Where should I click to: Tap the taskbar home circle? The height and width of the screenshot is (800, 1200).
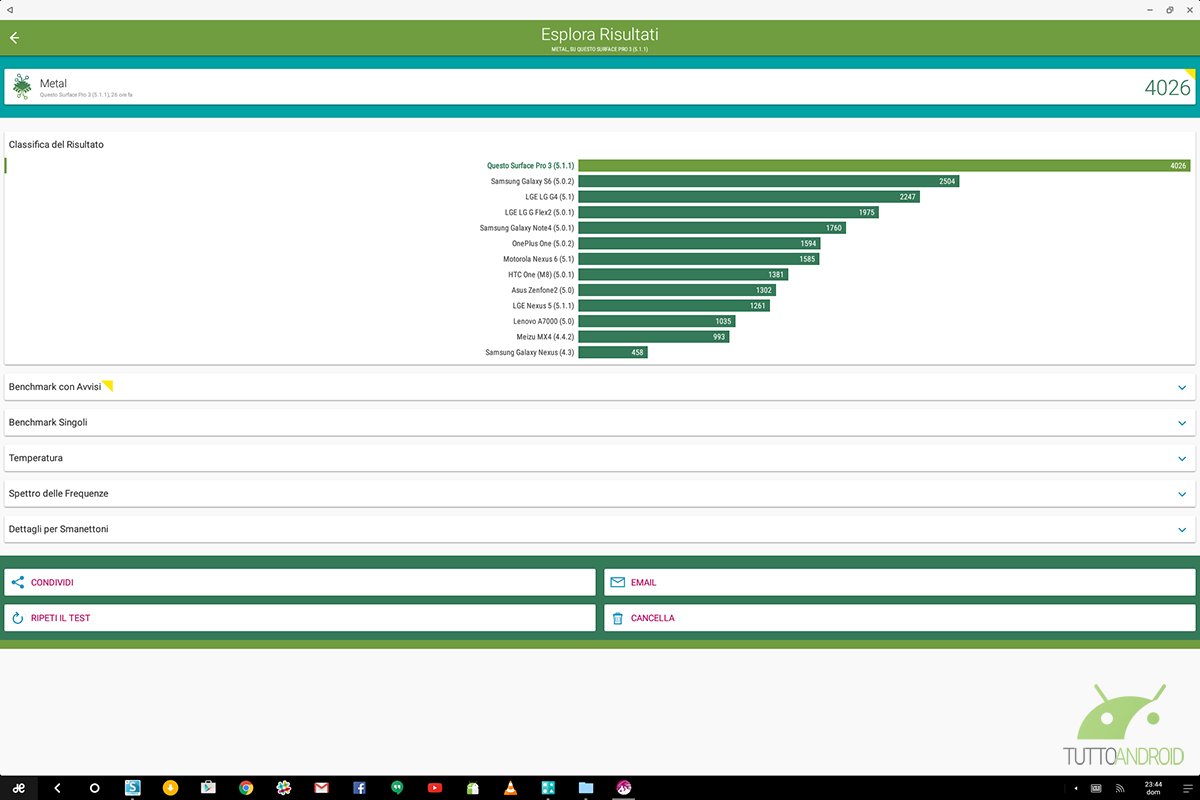pyautogui.click(x=95, y=788)
